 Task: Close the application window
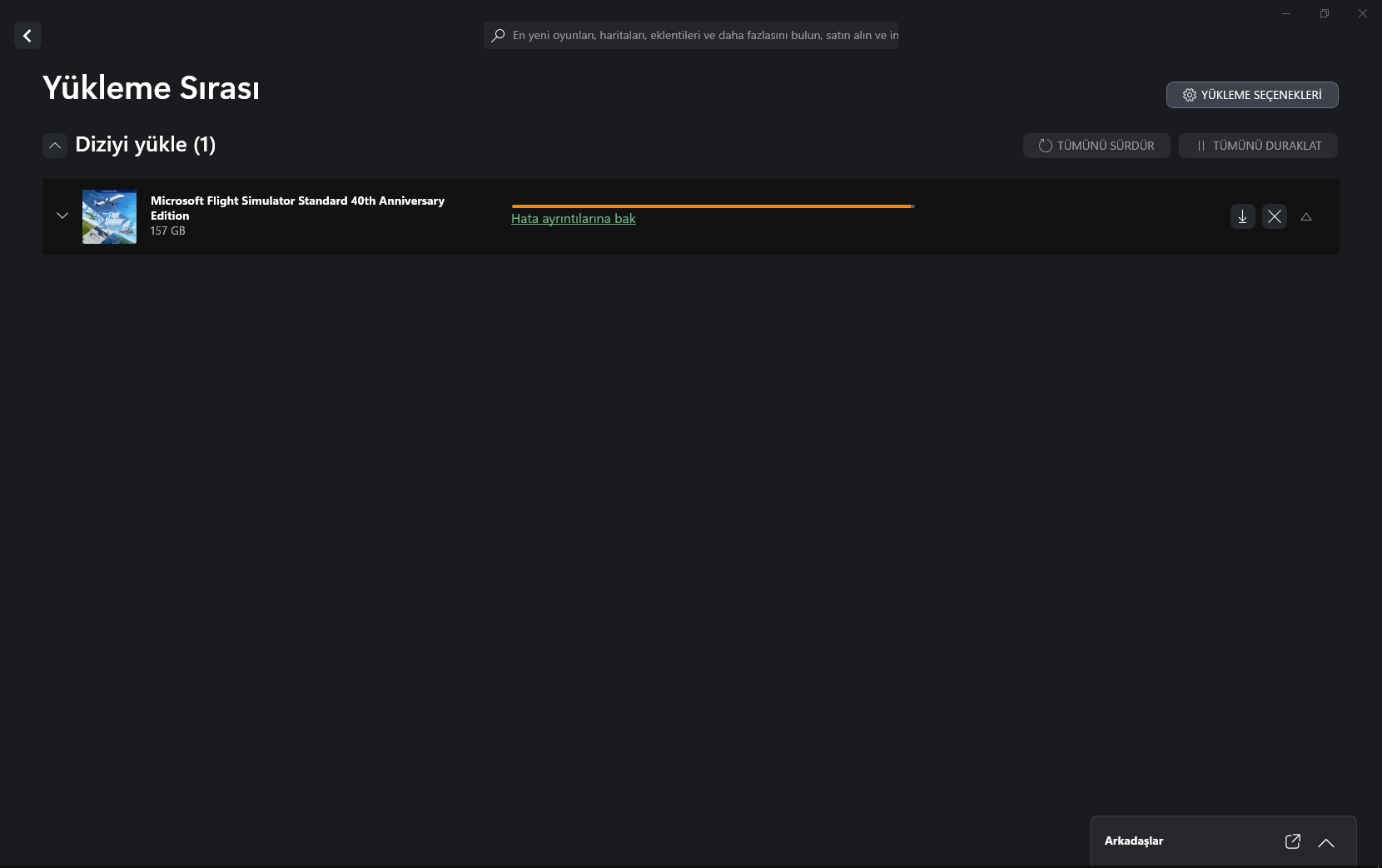[1363, 13]
